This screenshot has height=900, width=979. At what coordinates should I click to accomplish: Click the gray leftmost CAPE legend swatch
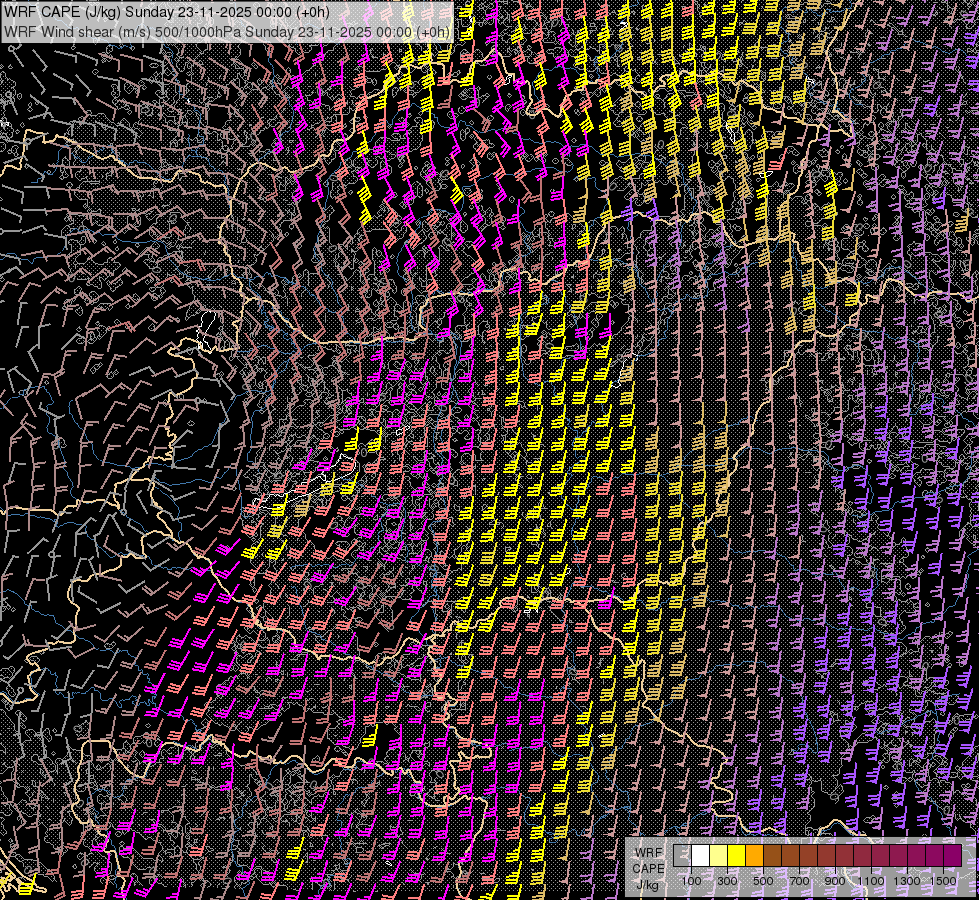(682, 856)
